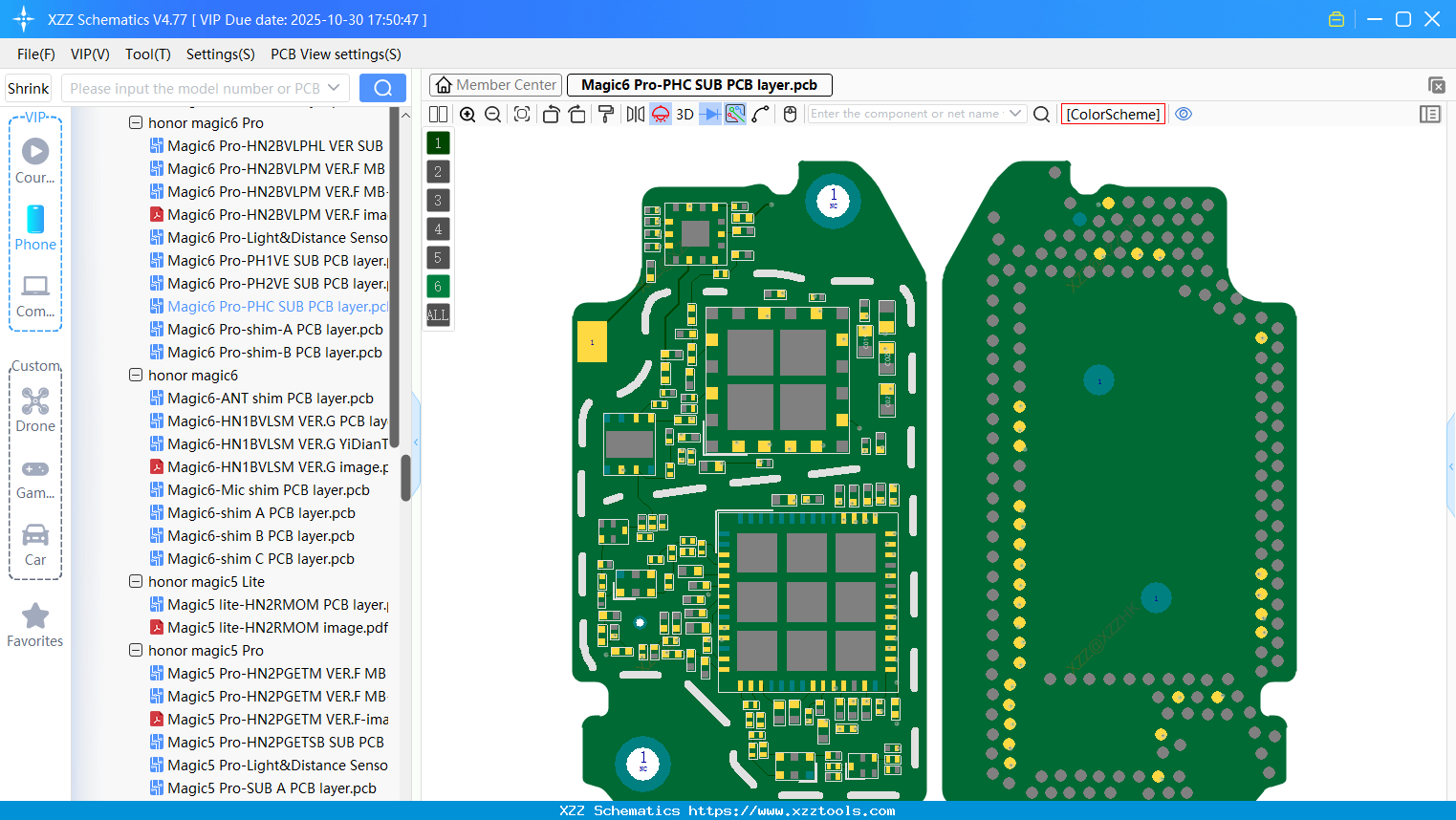The width and height of the screenshot is (1456, 820).
Task: Show ALL PCB layers
Action: tap(438, 315)
